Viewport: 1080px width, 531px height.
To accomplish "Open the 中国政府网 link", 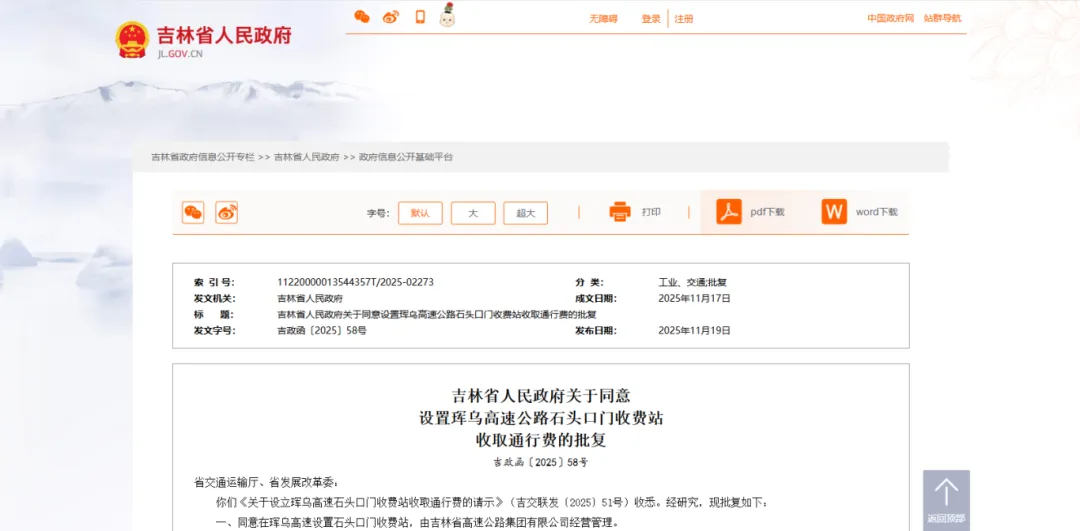I will pyautogui.click(x=890, y=18).
